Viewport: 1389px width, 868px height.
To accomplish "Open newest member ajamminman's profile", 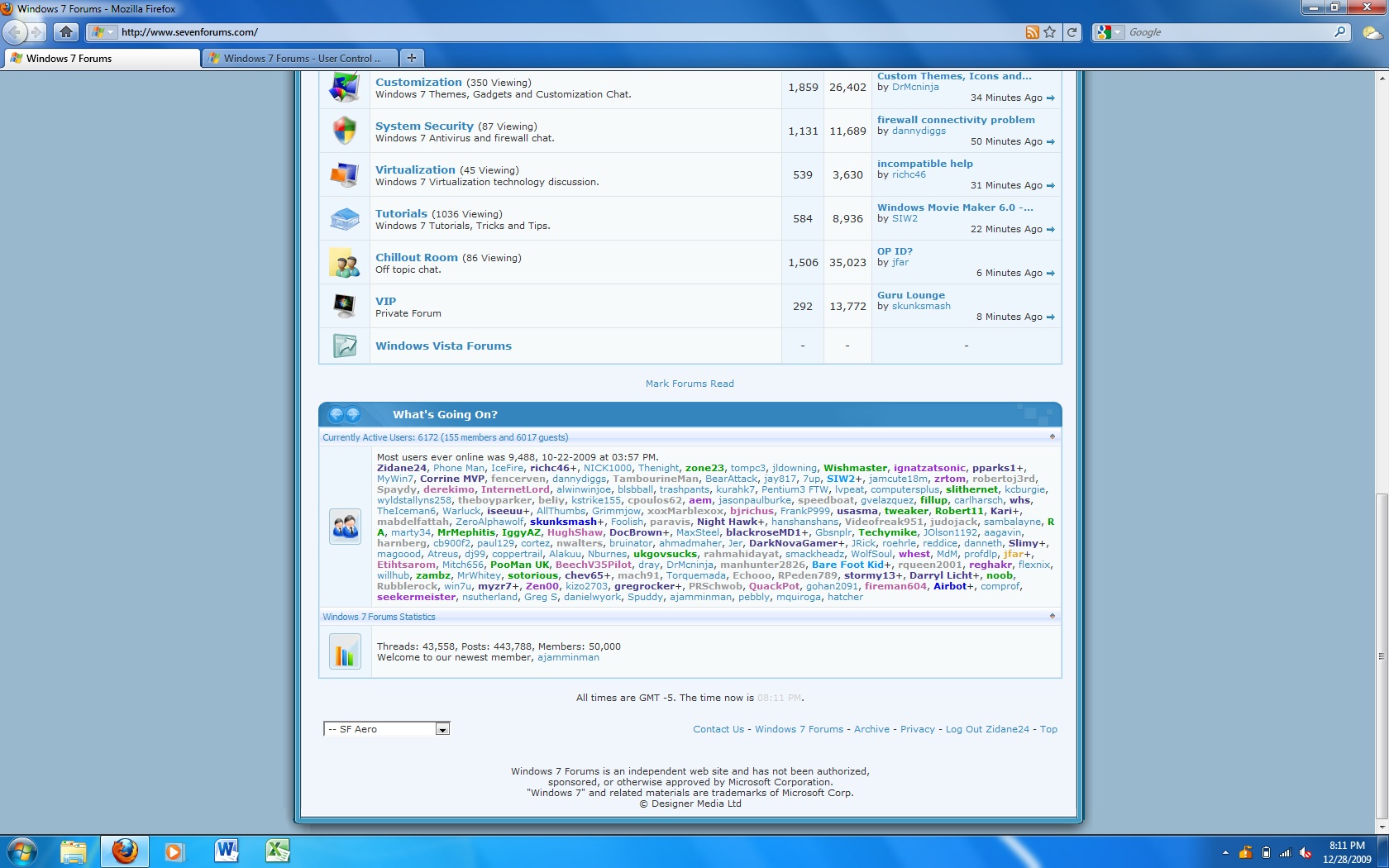I will click(568, 657).
